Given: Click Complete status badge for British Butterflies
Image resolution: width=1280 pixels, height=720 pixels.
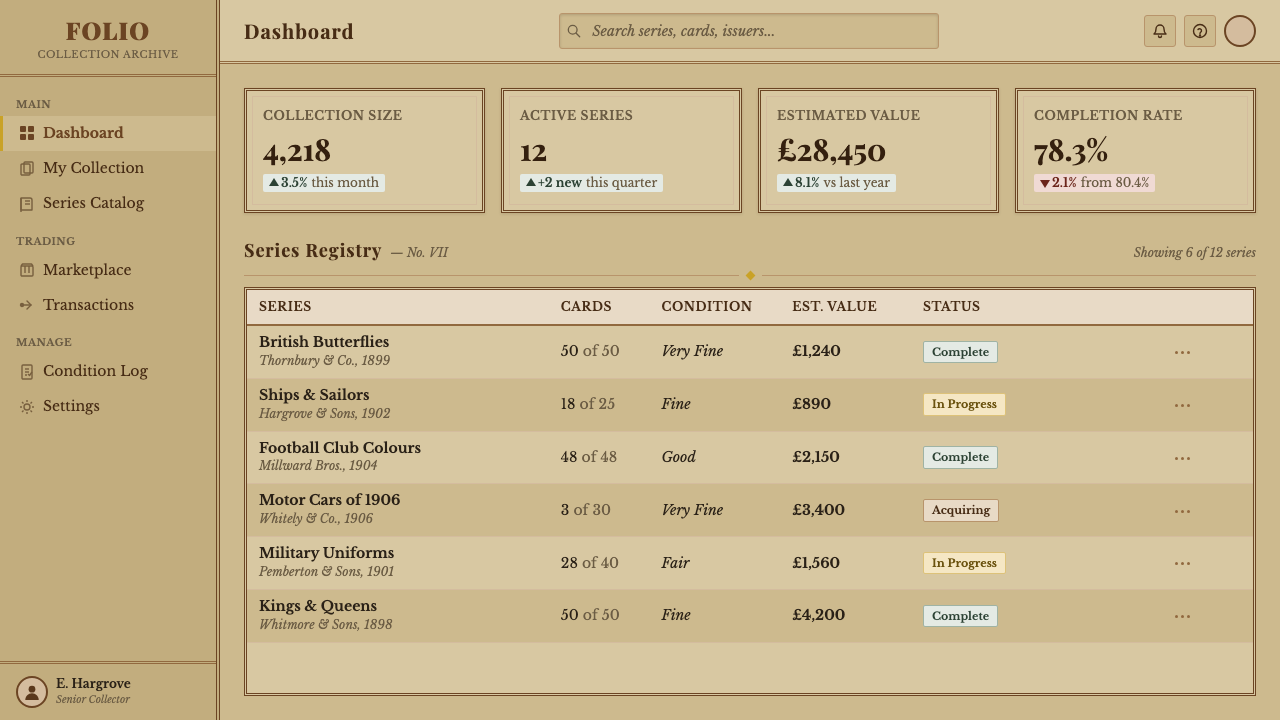Looking at the screenshot, I should tap(960, 352).
